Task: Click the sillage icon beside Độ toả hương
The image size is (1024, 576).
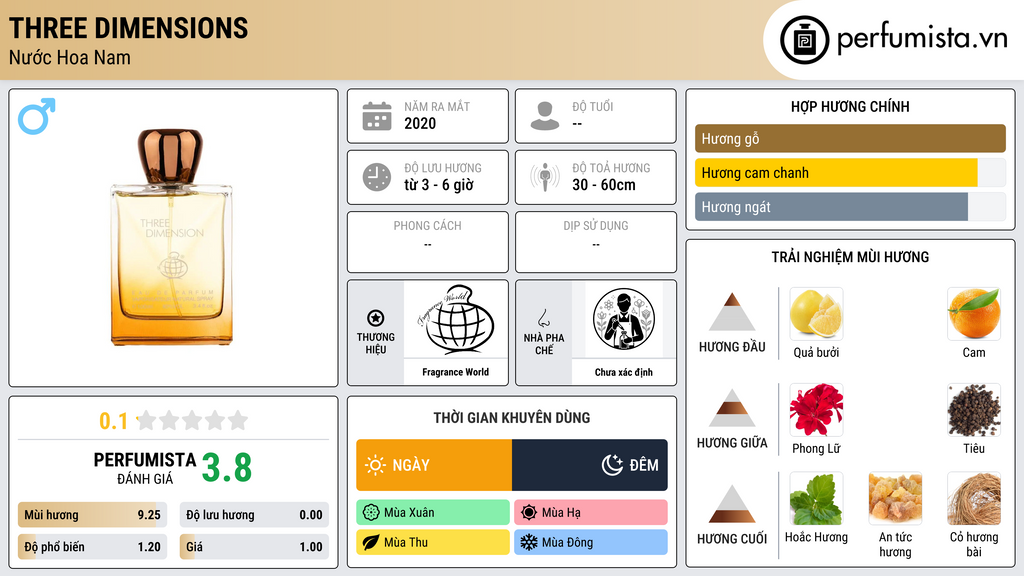Action: pos(545,177)
